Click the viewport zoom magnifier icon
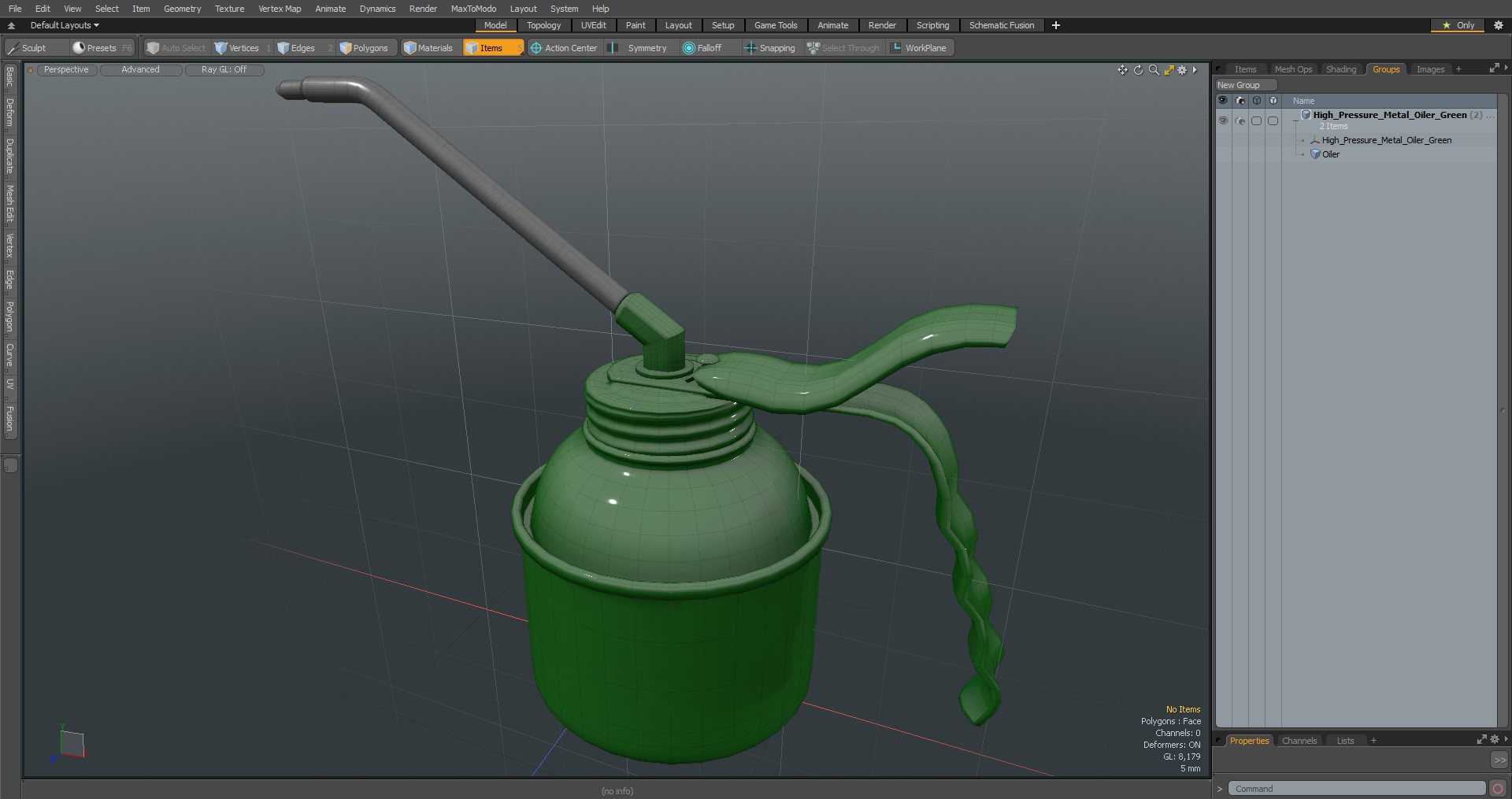This screenshot has height=799, width=1512. click(1154, 70)
